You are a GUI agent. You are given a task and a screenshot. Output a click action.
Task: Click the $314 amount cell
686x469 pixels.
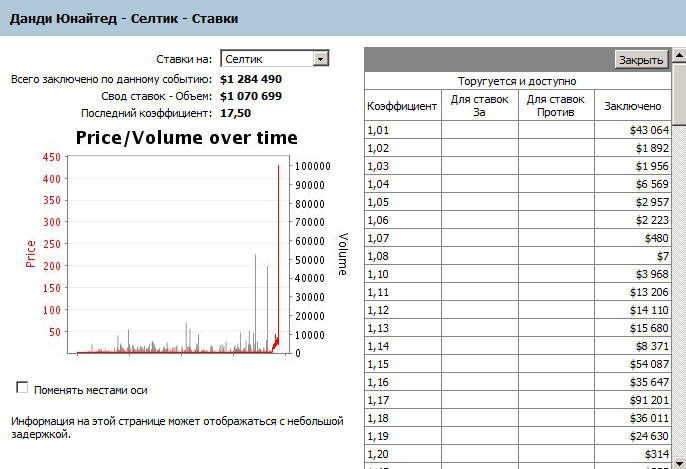[x=633, y=453]
